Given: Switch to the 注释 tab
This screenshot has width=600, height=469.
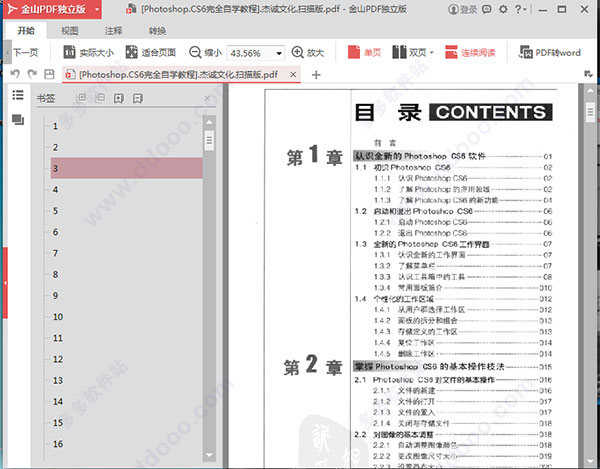Looking at the screenshot, I should pyautogui.click(x=114, y=31).
